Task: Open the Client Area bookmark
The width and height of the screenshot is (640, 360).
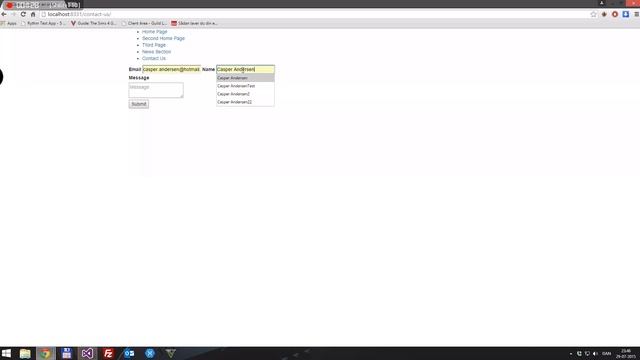Action: tap(144, 23)
